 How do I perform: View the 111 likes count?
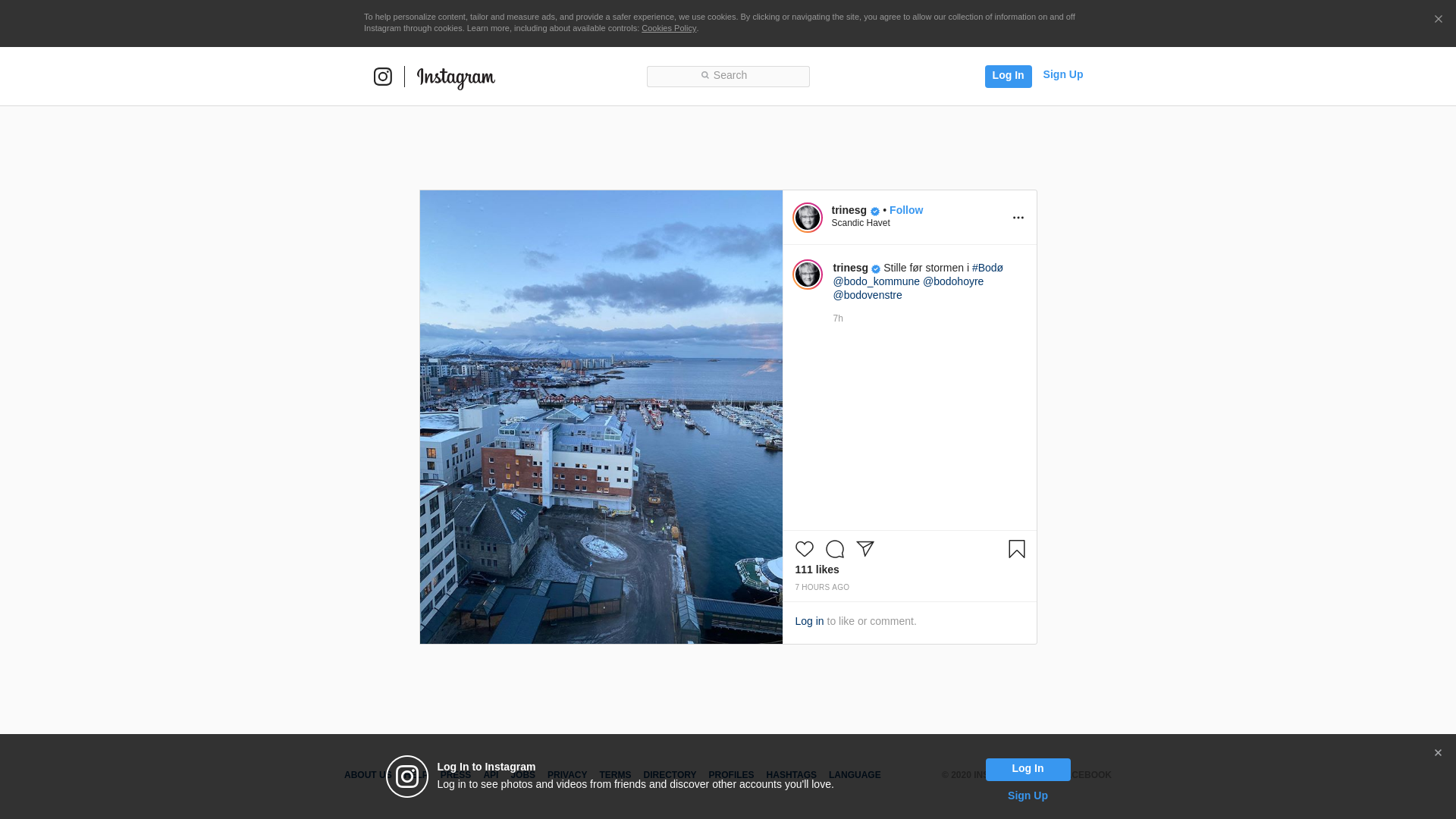point(817,570)
